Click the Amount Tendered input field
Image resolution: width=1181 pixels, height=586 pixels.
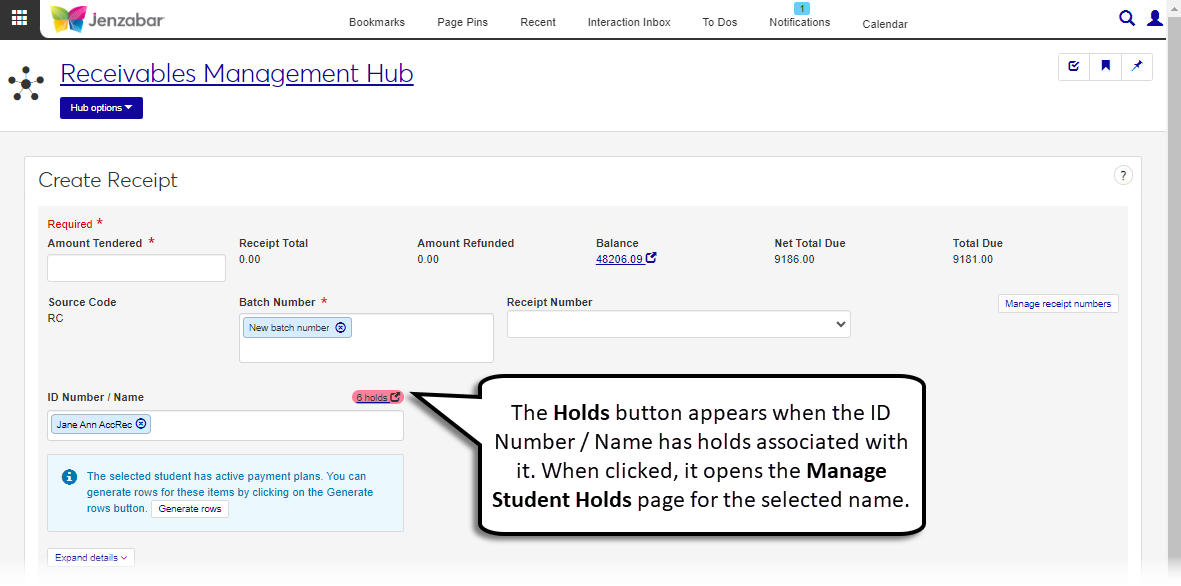pos(137,268)
